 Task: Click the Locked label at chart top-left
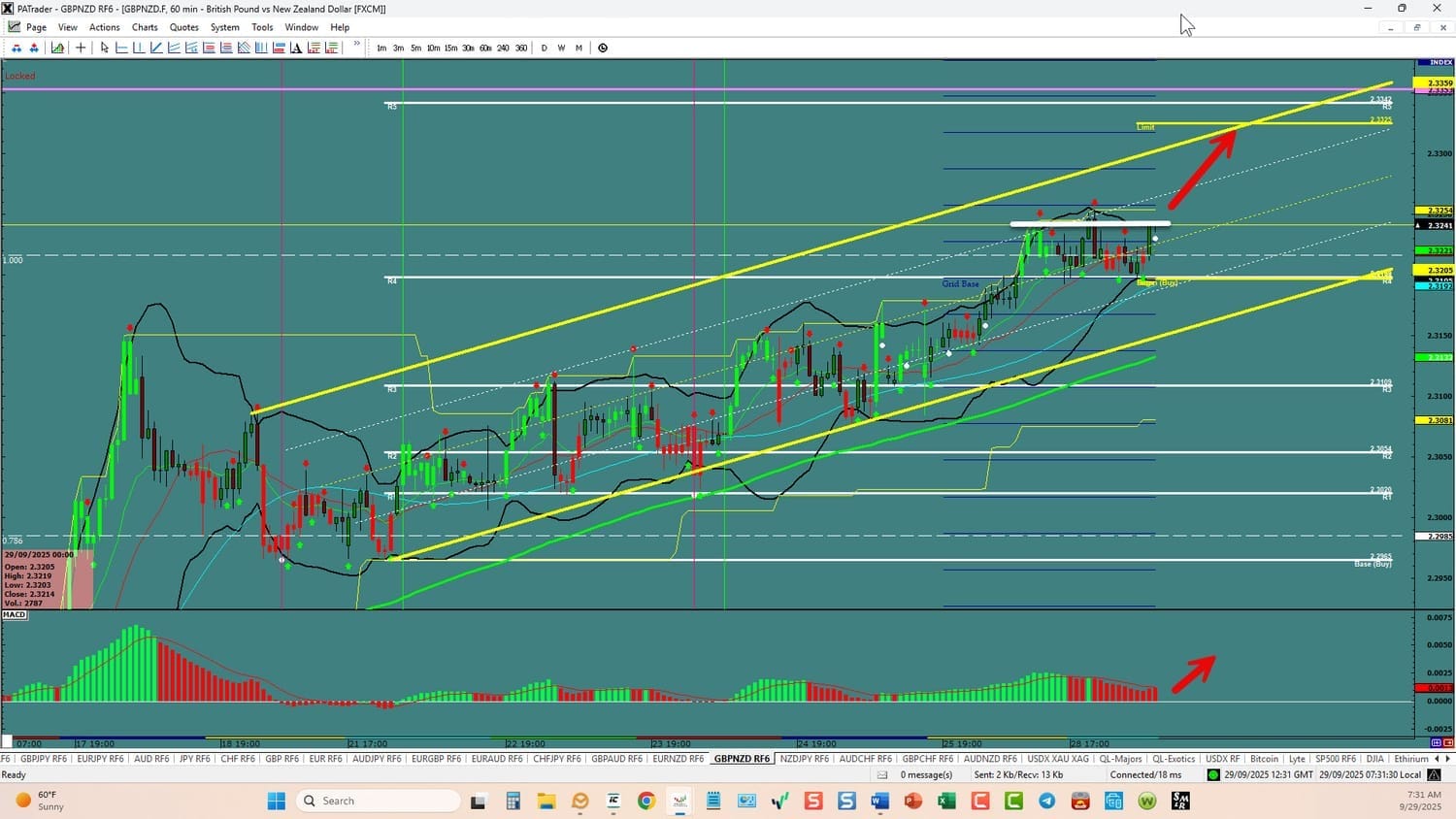[19, 76]
